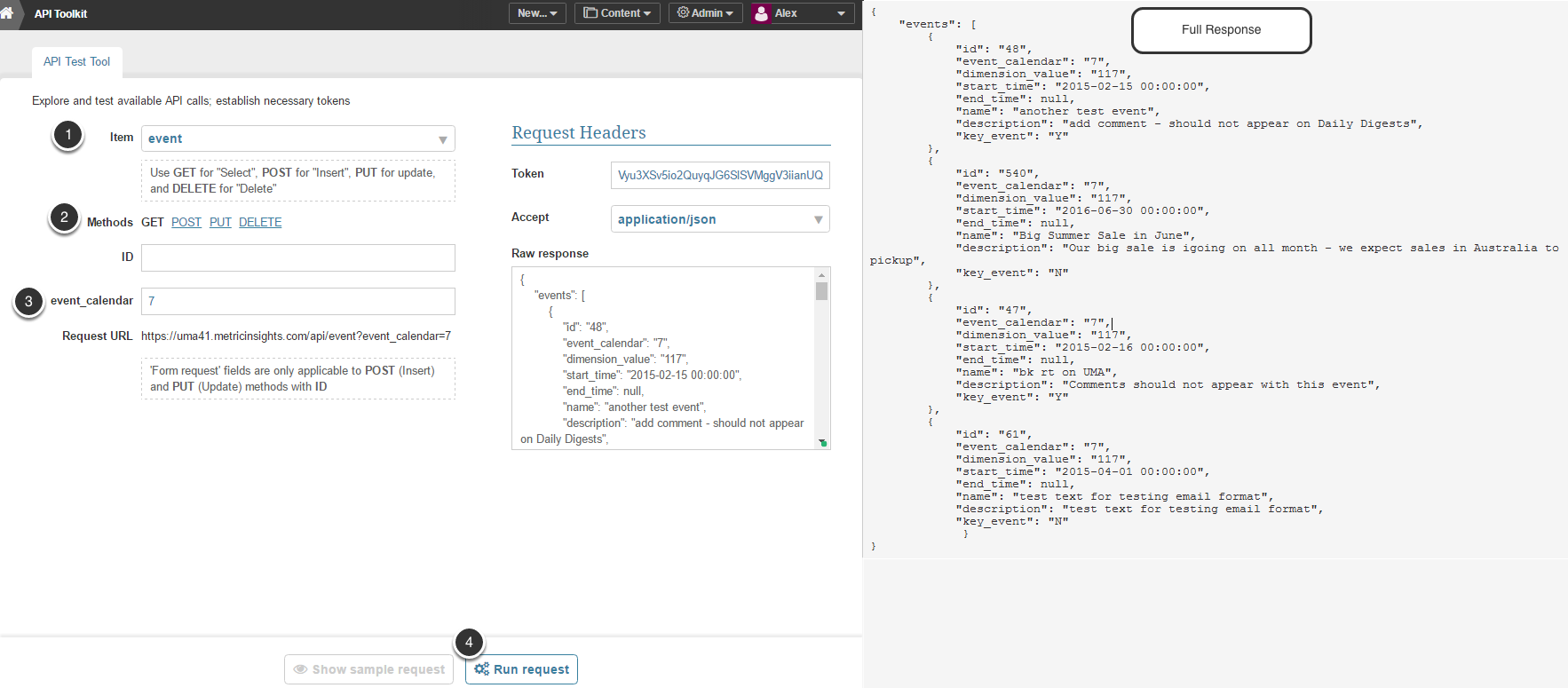Expand the Alex user dropdown
Viewport: 1568px width, 688px height.
(x=840, y=13)
